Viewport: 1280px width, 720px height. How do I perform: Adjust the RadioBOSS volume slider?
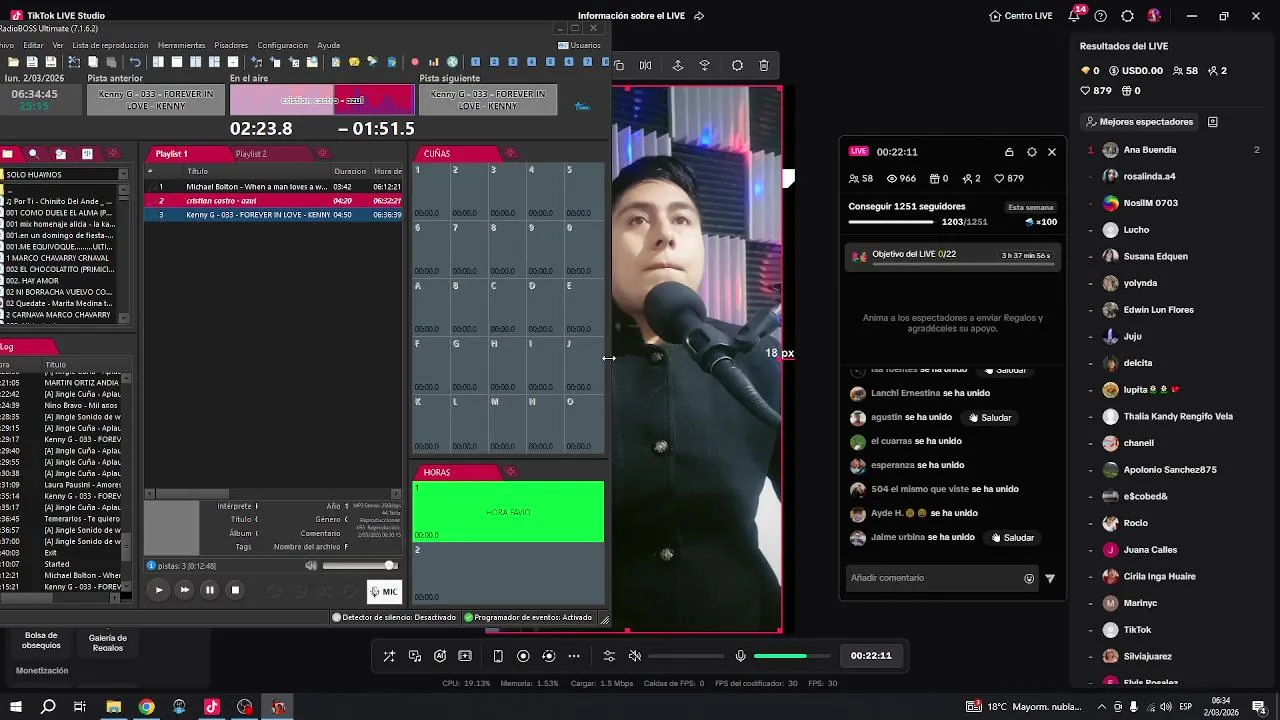click(358, 566)
